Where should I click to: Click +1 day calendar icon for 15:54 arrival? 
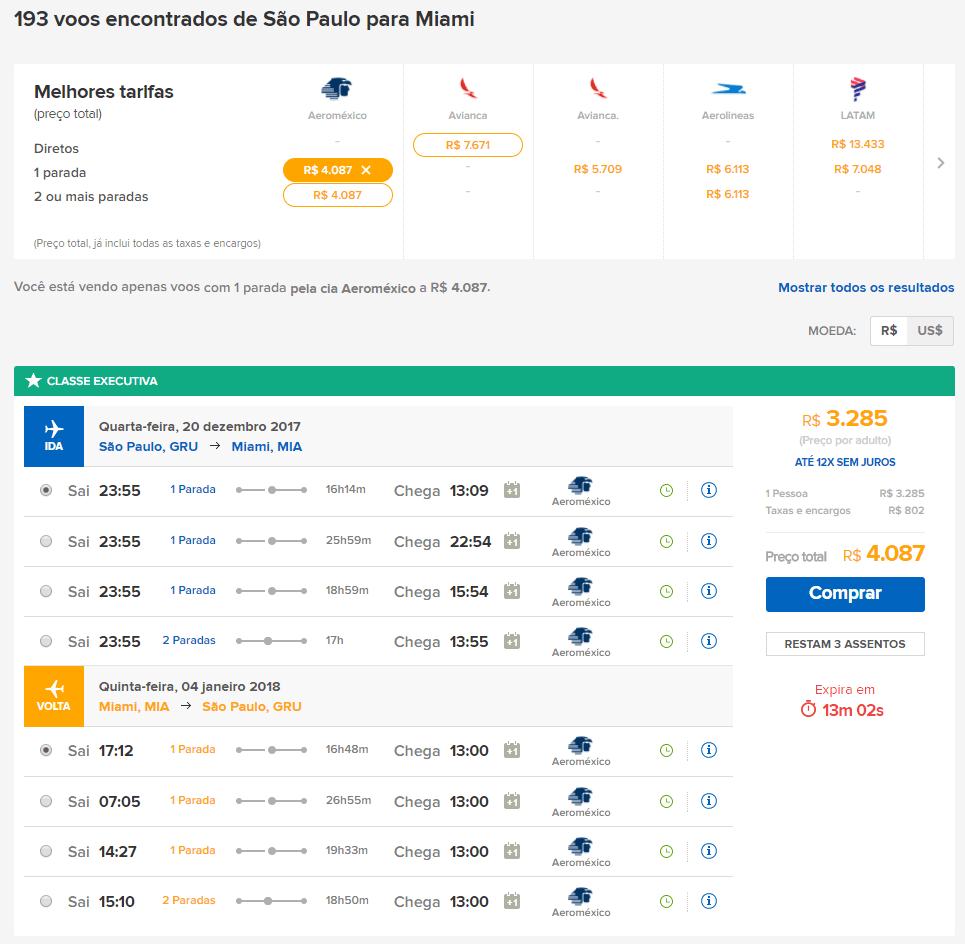click(512, 591)
